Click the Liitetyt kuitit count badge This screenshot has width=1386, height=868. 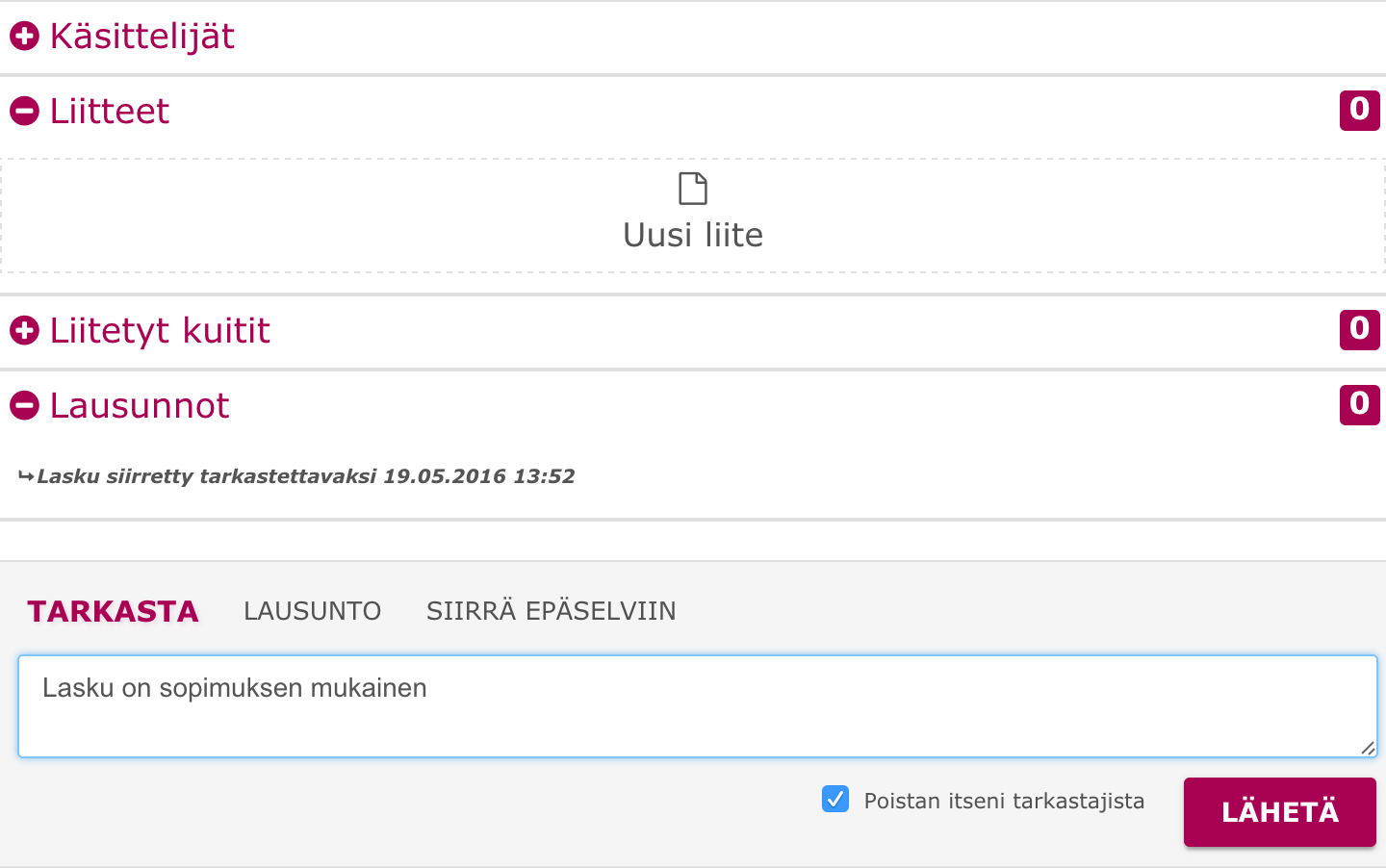pos(1359,330)
